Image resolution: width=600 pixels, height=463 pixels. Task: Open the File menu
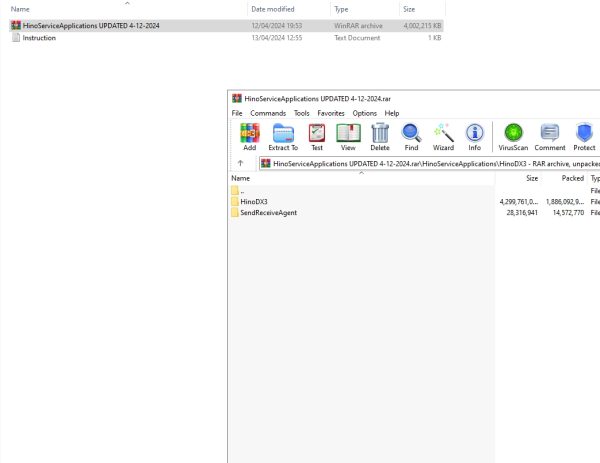[x=237, y=113]
